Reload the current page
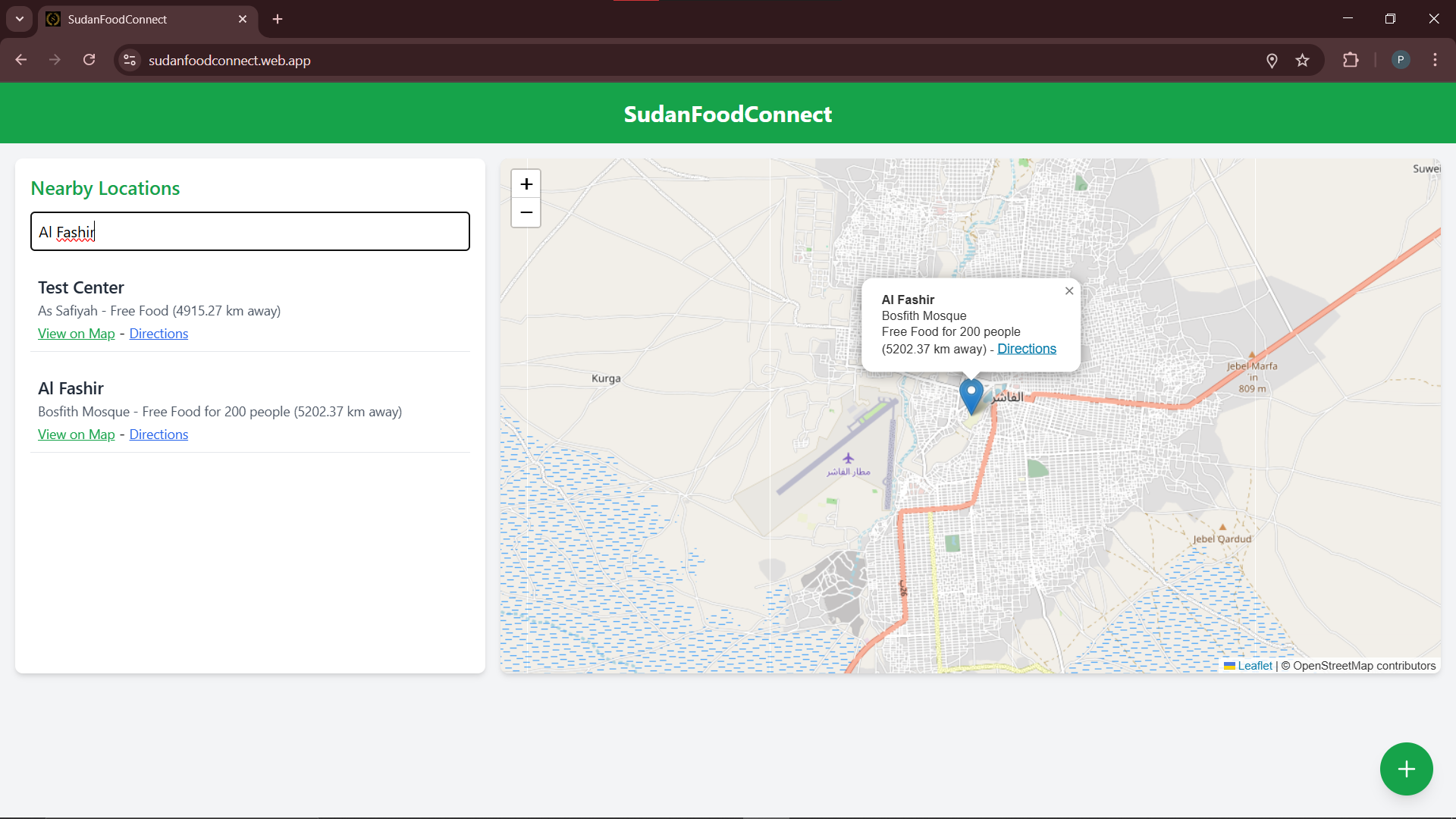 [x=89, y=61]
